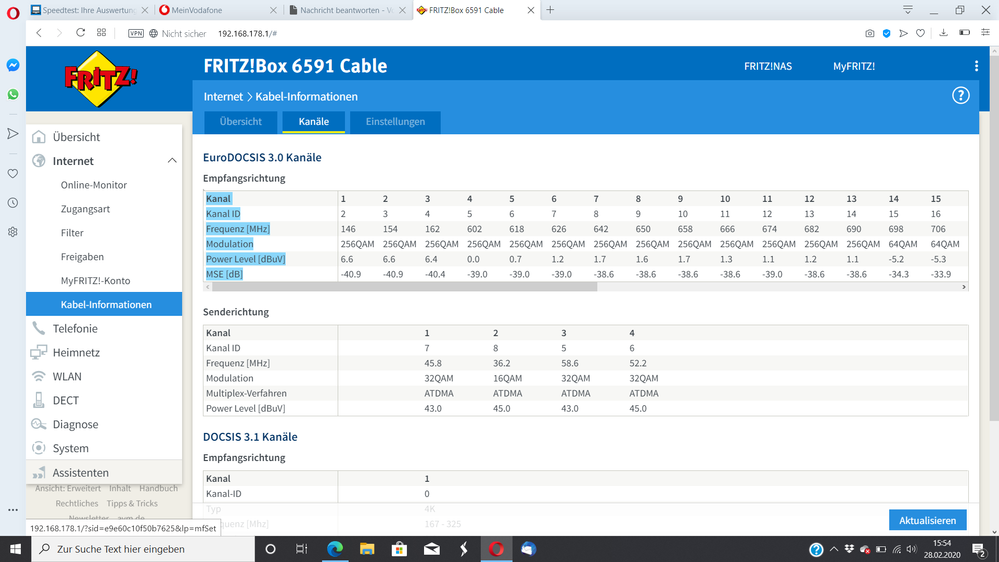Screen dimensions: 999x562
Task: Click the FRITZ! logo
Action: click(101, 79)
